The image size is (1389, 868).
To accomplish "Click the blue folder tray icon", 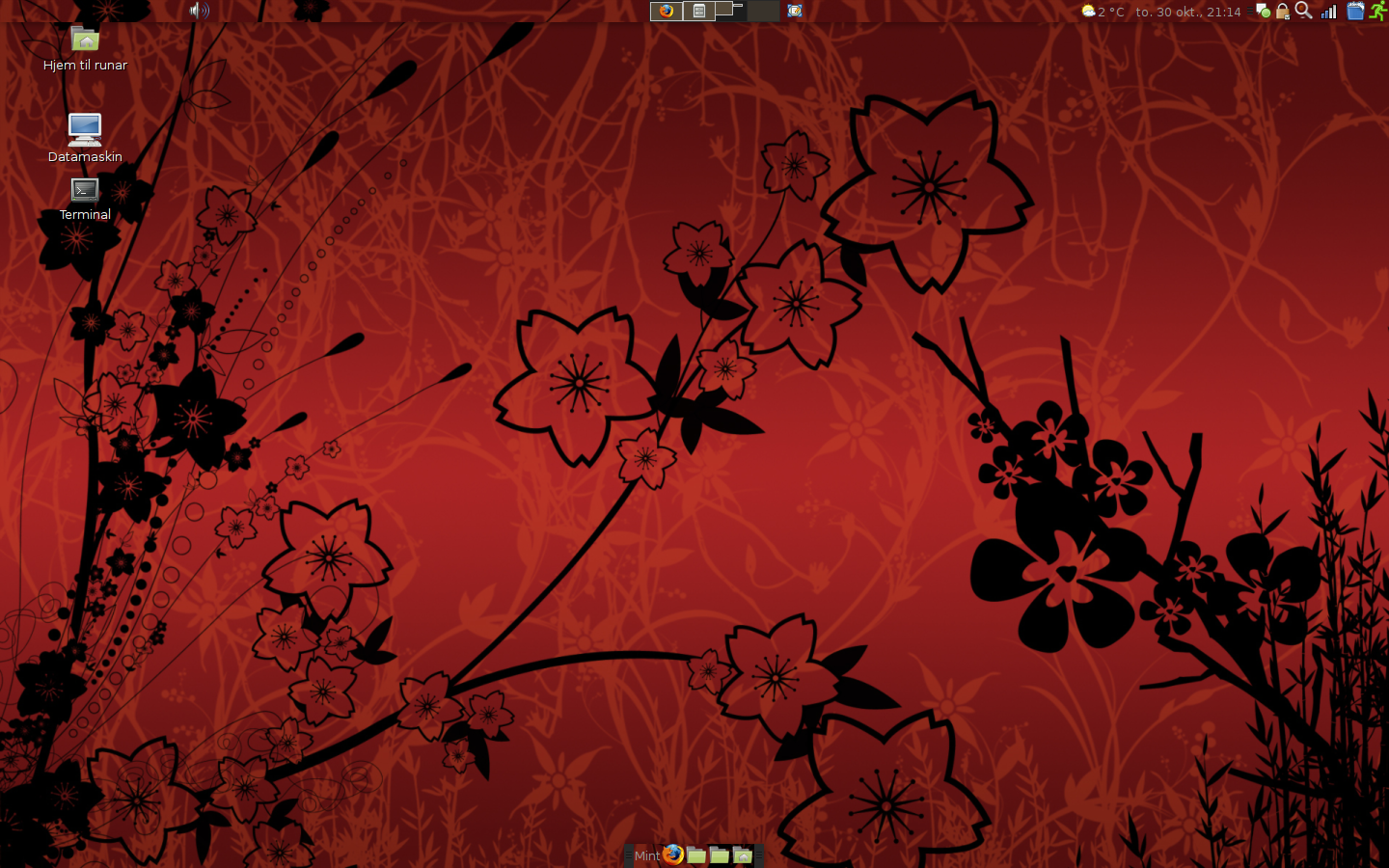I will (1355, 12).
